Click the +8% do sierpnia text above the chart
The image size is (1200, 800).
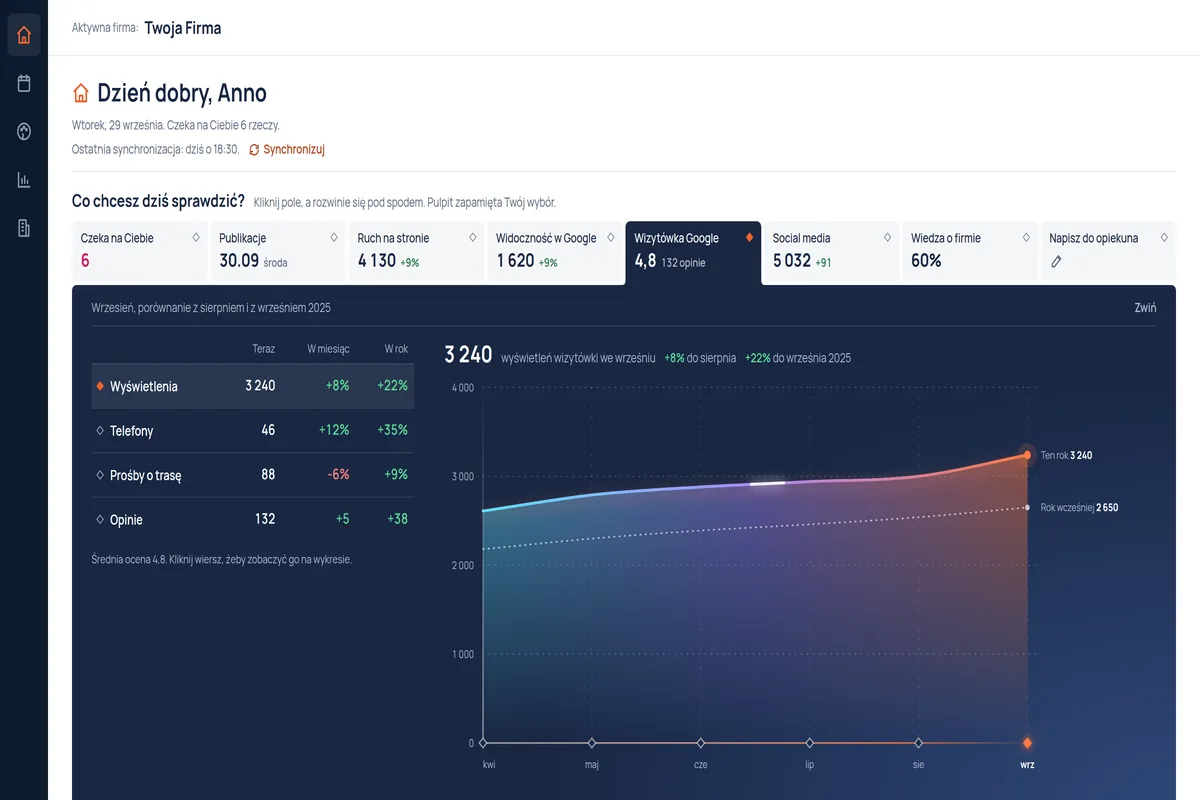700,358
